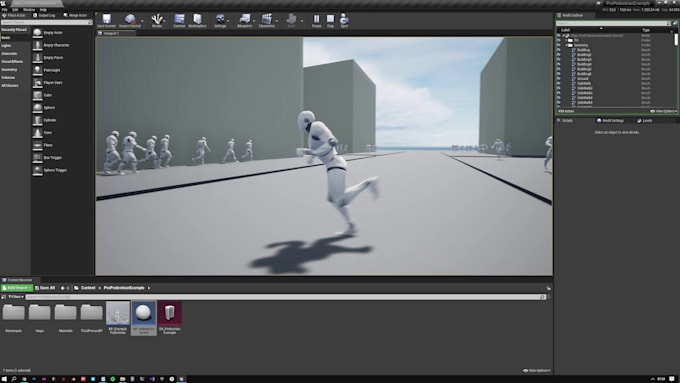Click the Eject toolbar icon

(x=344, y=19)
